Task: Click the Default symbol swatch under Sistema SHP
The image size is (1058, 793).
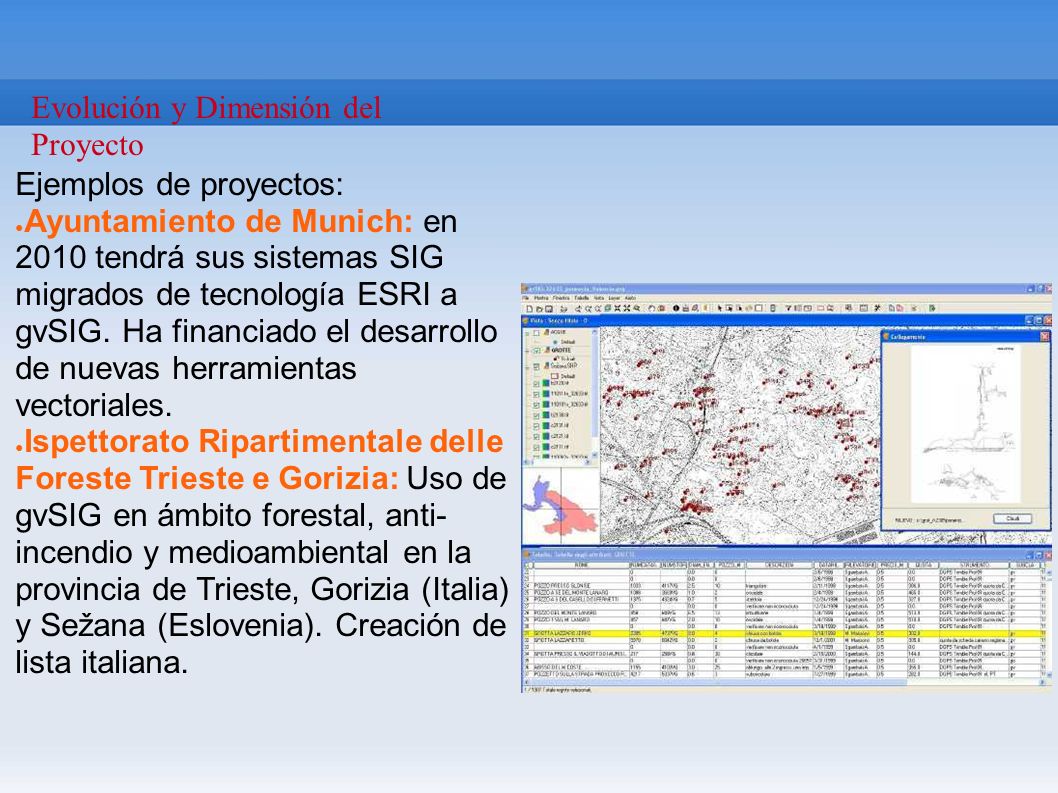Action: (555, 375)
